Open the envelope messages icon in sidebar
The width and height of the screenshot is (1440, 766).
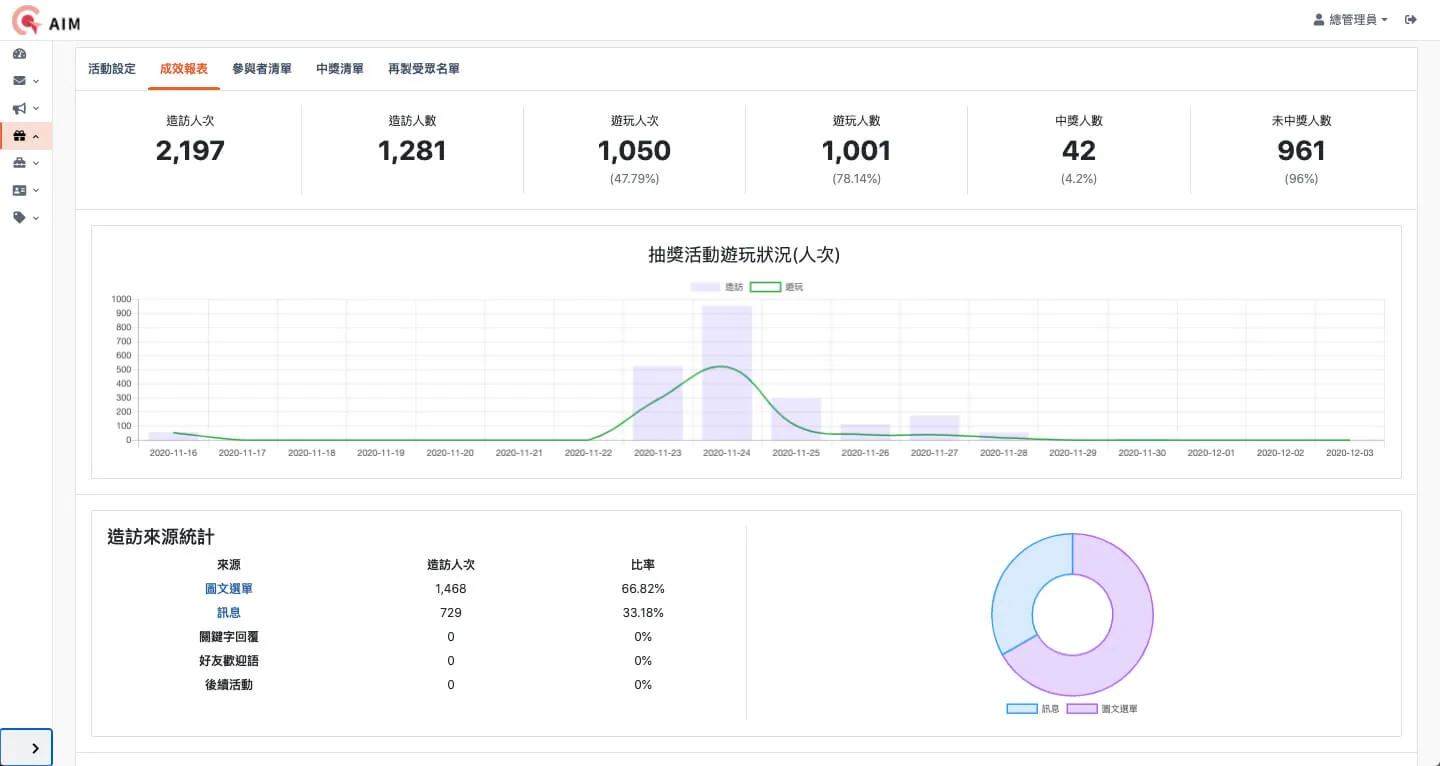(x=19, y=81)
